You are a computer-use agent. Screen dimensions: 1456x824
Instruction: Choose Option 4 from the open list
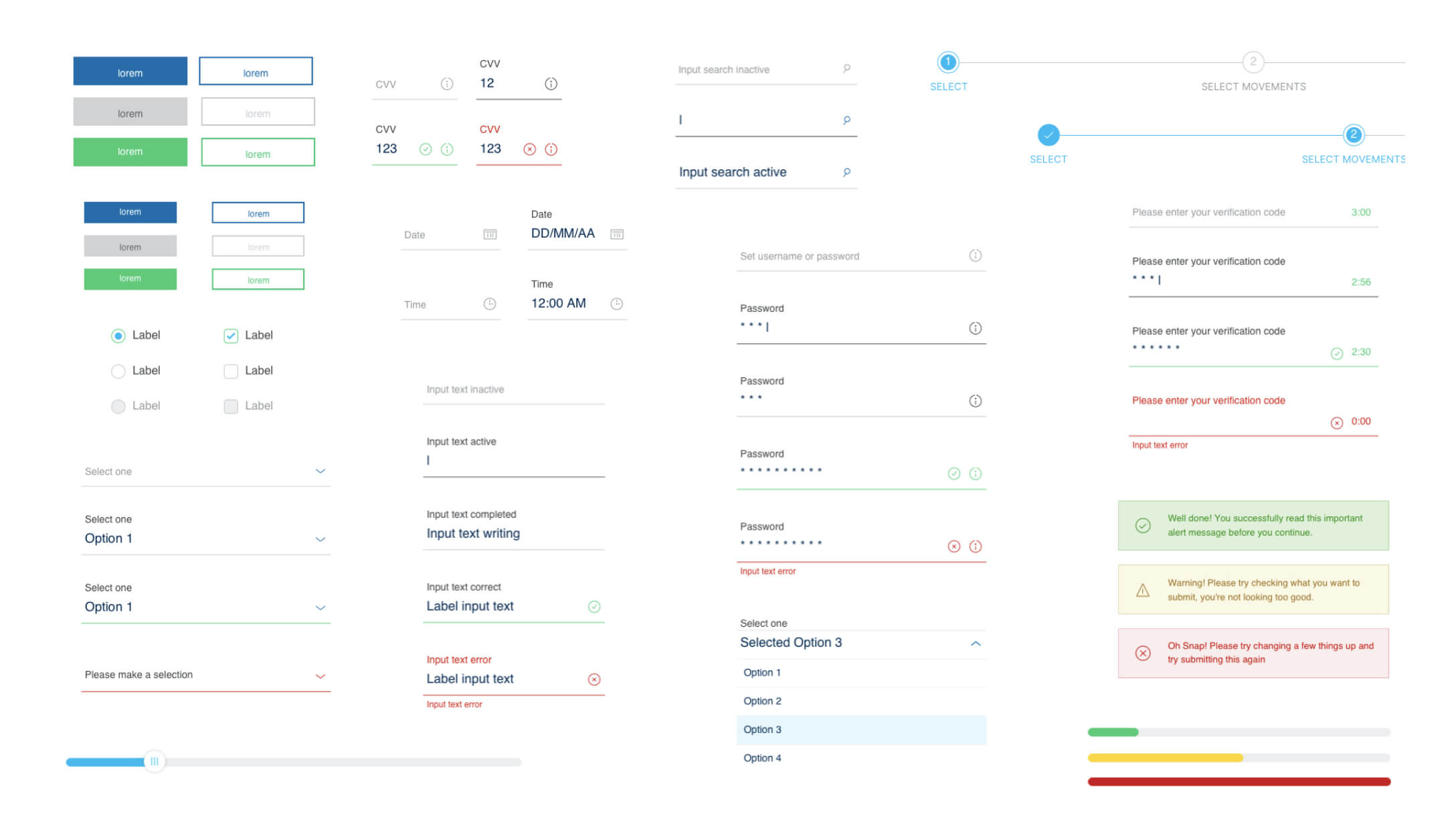(762, 758)
